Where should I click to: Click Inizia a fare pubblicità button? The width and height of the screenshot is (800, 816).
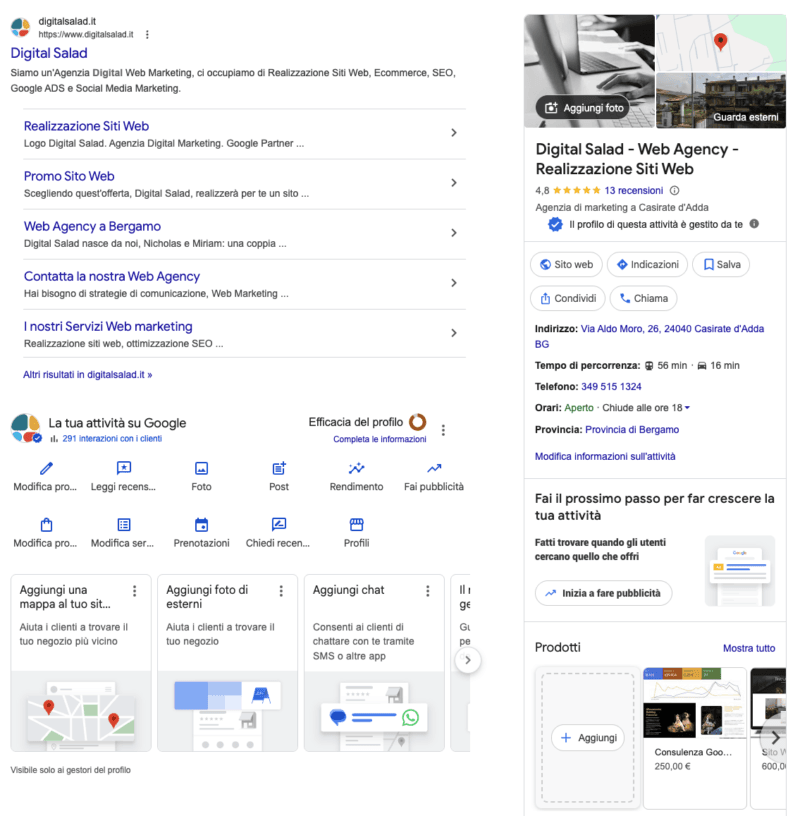[x=603, y=593]
